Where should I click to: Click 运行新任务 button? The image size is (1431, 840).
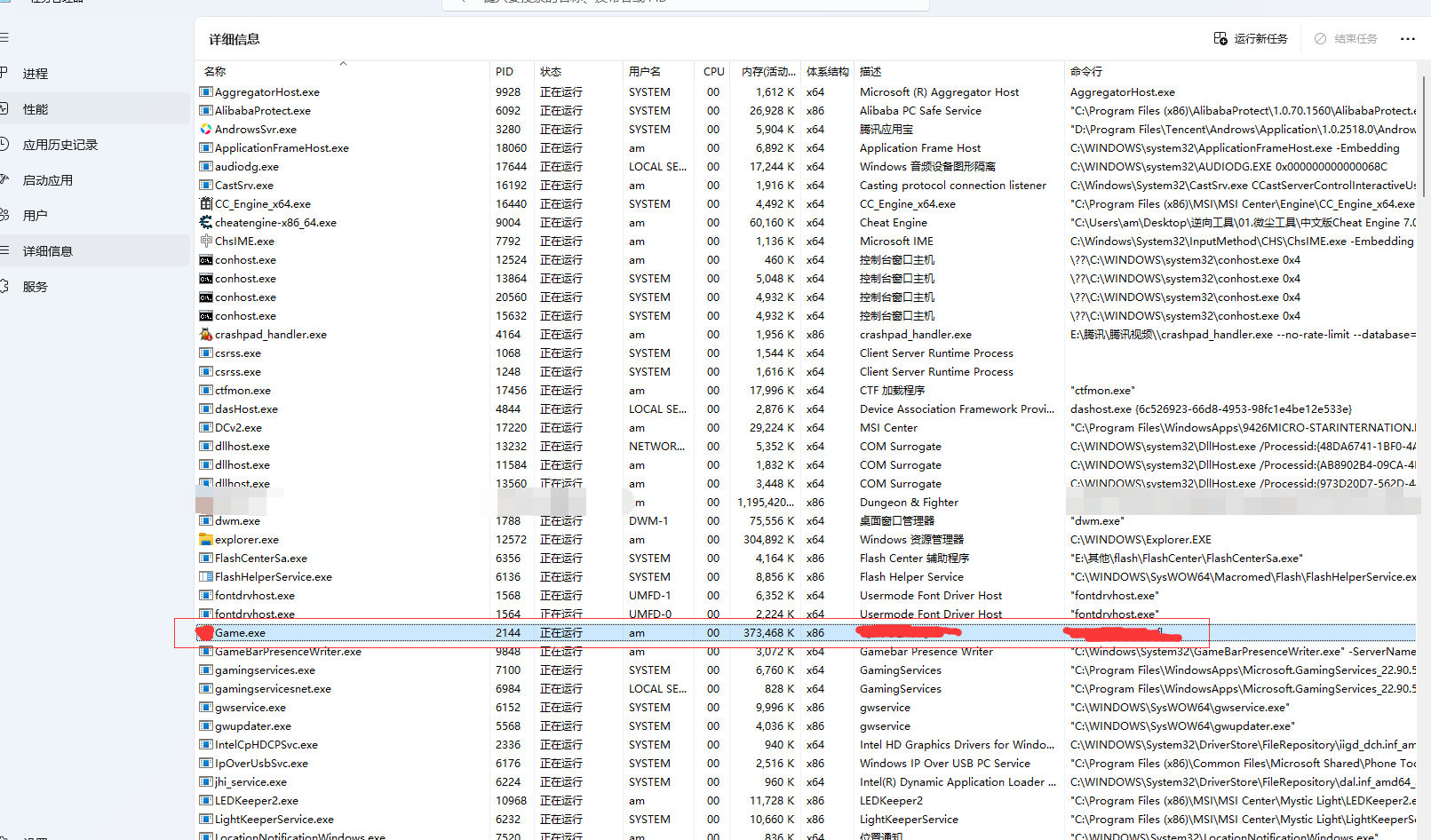[x=1251, y=38]
